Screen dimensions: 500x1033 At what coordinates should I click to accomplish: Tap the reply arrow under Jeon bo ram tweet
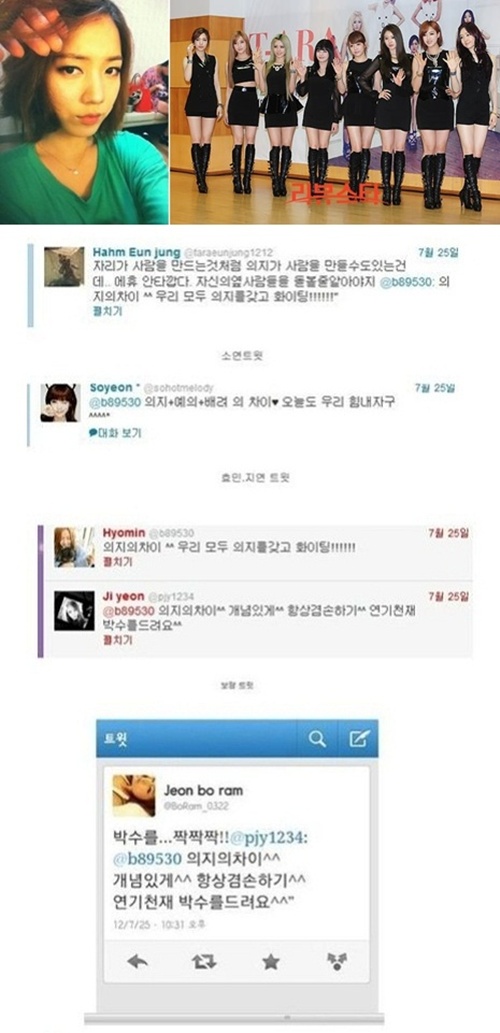[136, 962]
